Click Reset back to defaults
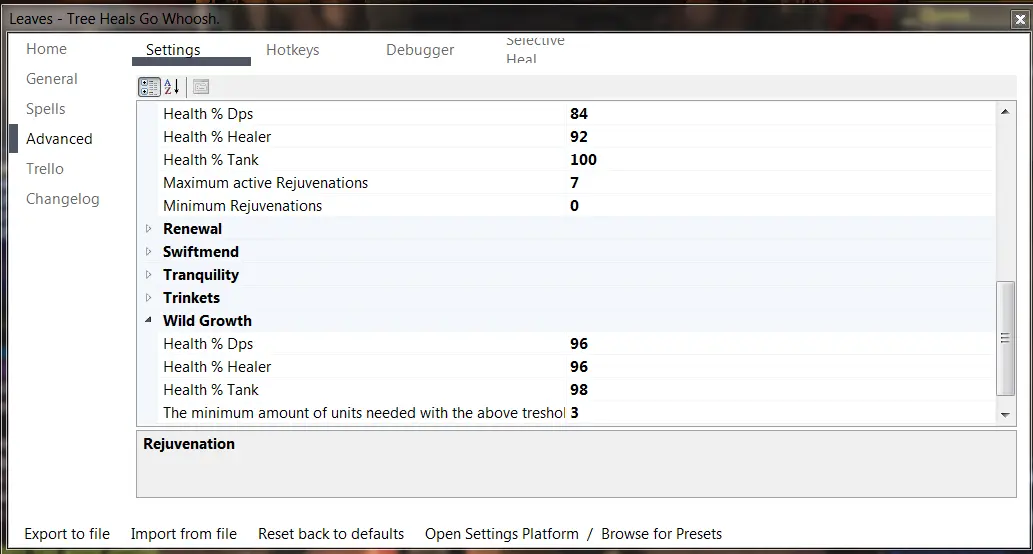Screen dimensions: 1033x554 point(331,534)
